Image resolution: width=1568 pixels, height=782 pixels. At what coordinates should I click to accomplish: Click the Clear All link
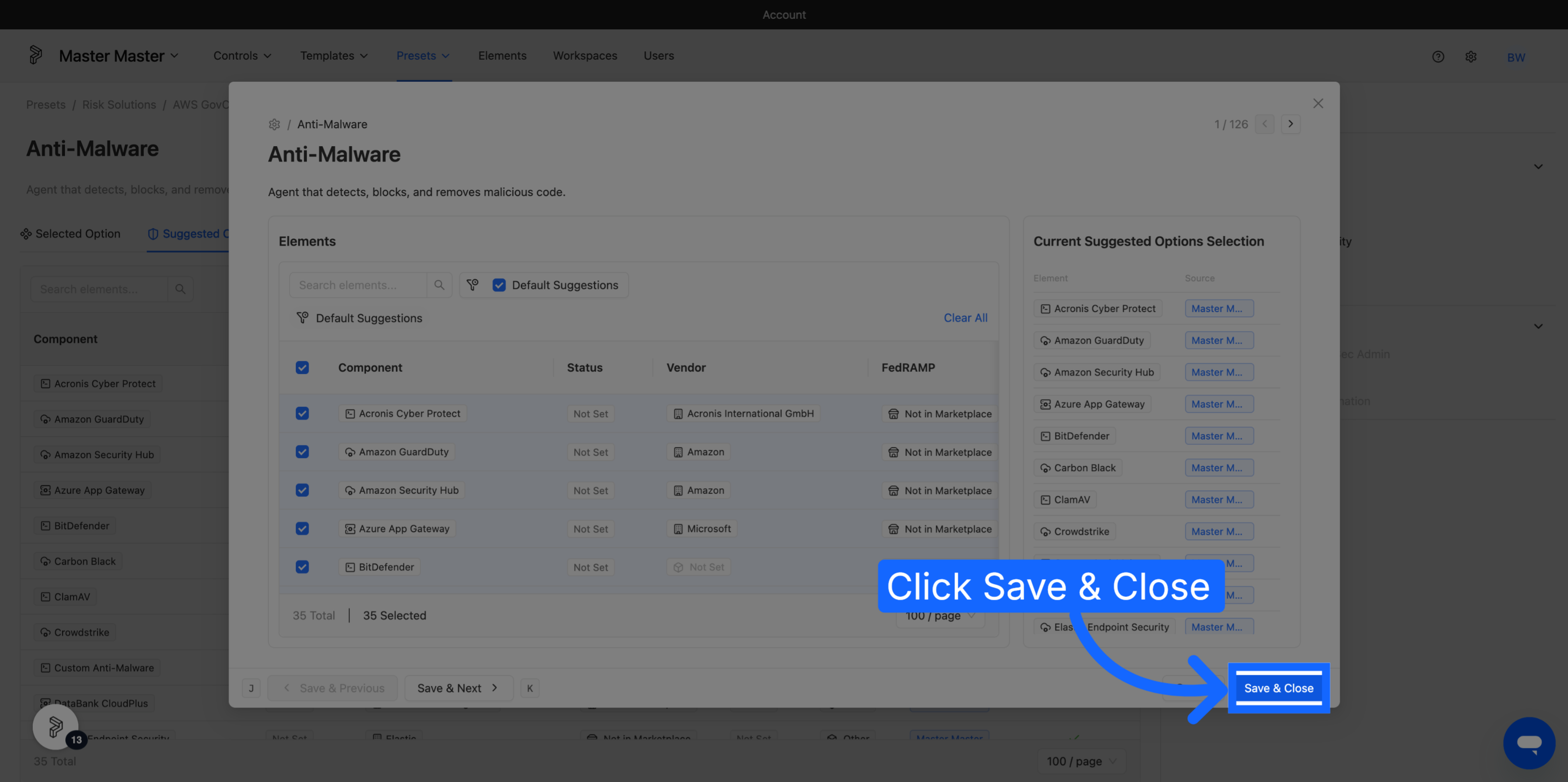(966, 318)
